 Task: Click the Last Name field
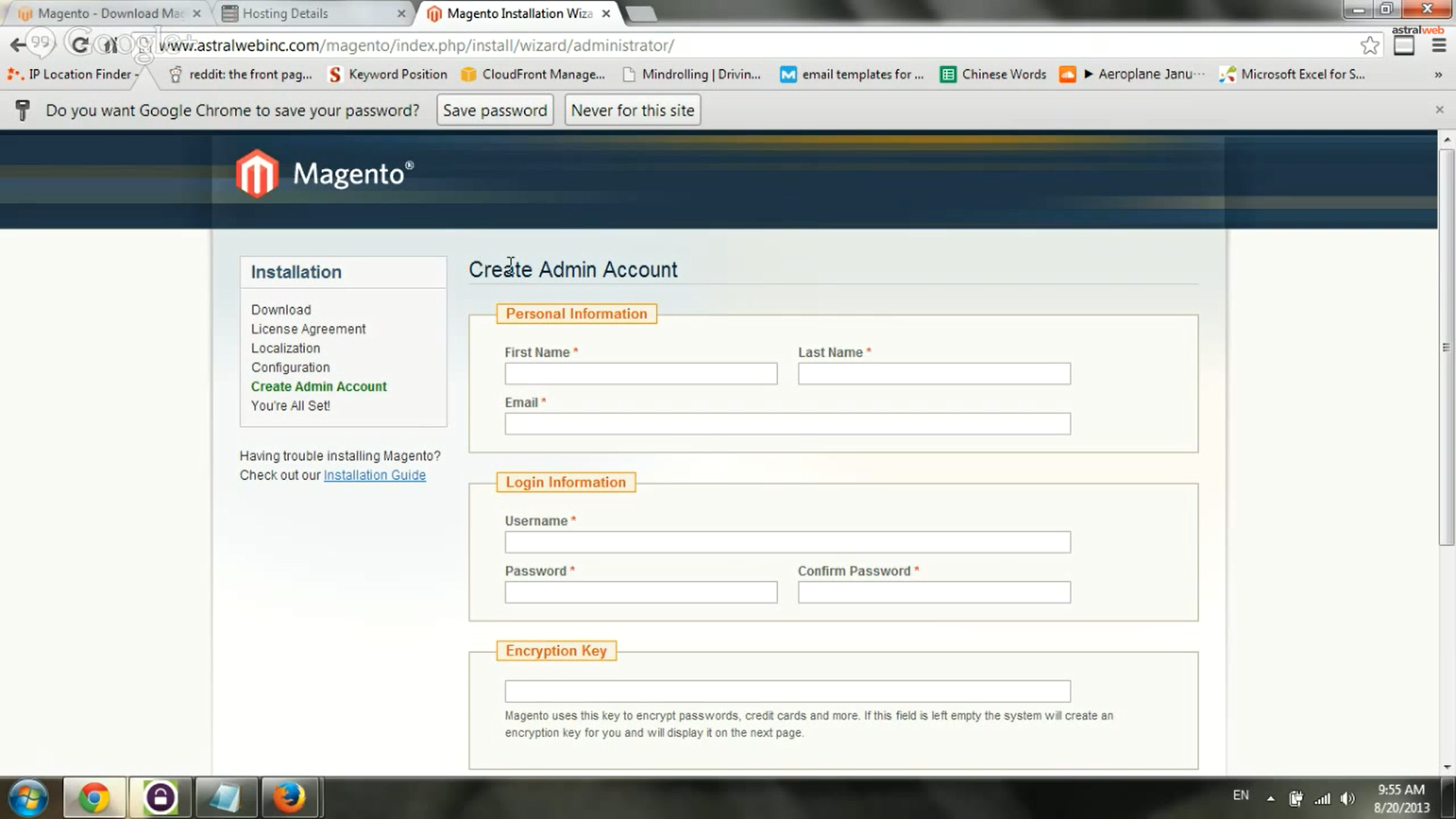934,374
